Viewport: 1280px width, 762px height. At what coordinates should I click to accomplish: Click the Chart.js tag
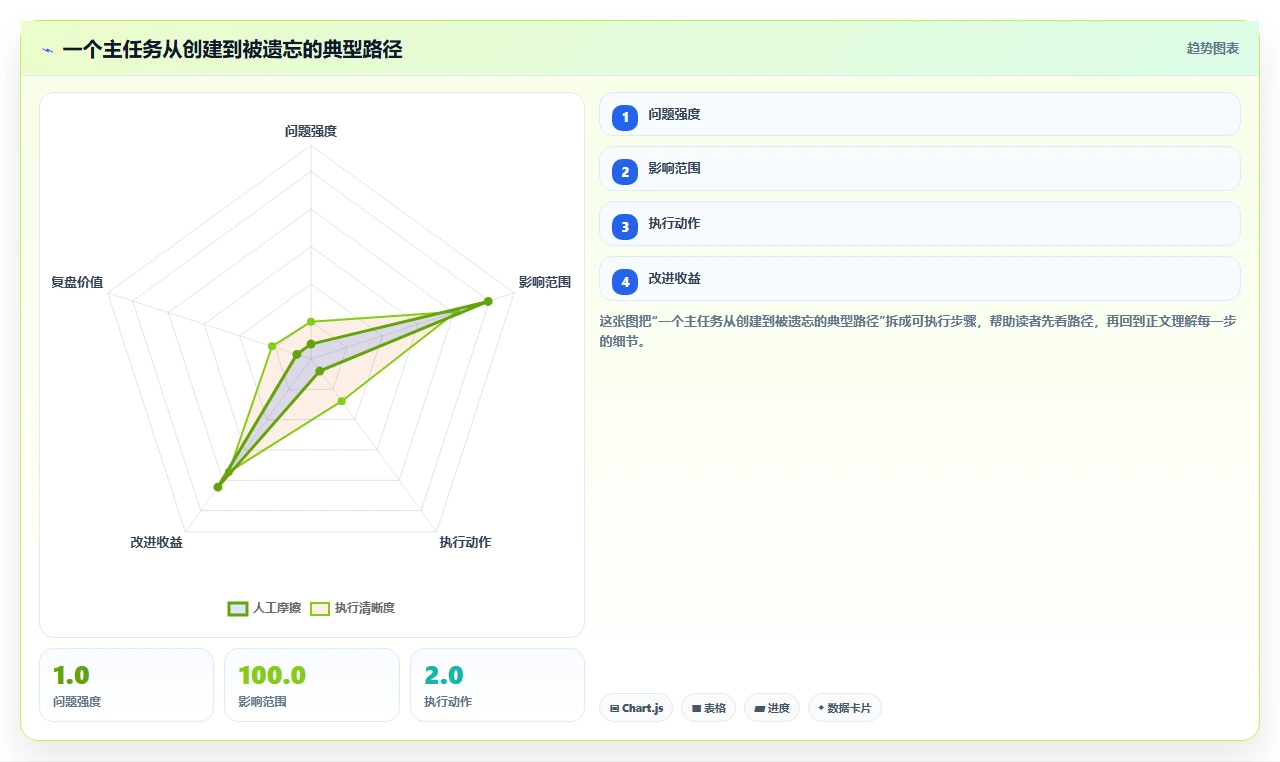[636, 708]
